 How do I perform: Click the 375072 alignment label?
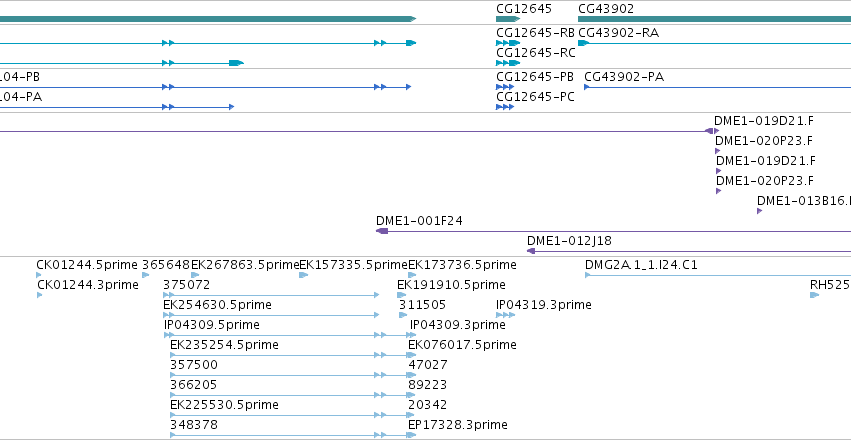(x=187, y=285)
